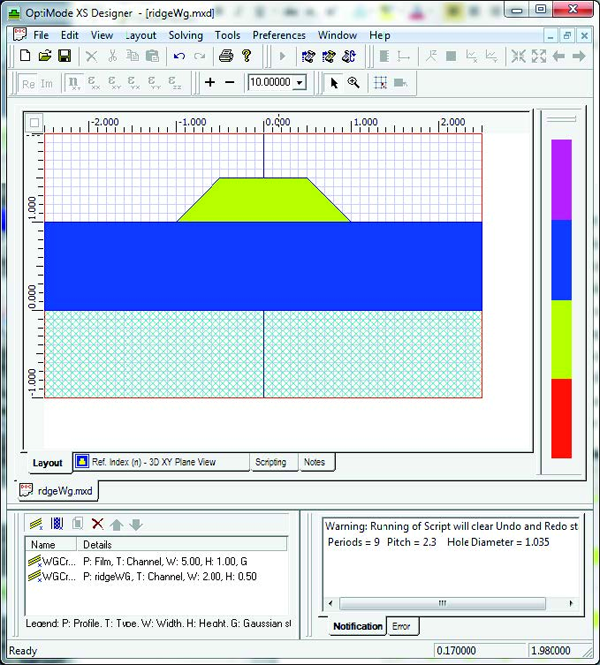Click the blue color bar segment
600x665 pixels.
click(x=561, y=260)
